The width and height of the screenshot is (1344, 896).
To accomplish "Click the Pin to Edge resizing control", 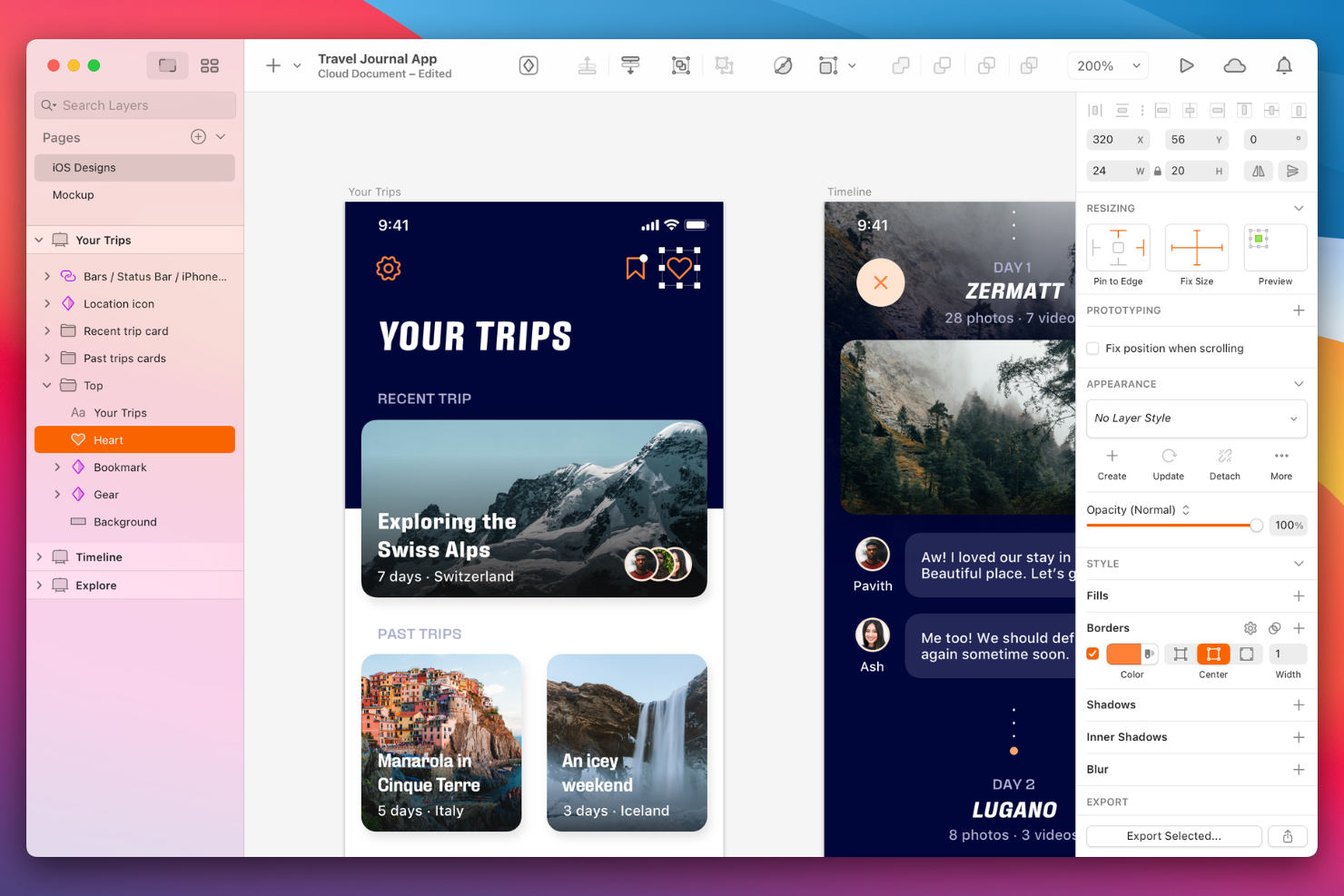I will point(1118,248).
